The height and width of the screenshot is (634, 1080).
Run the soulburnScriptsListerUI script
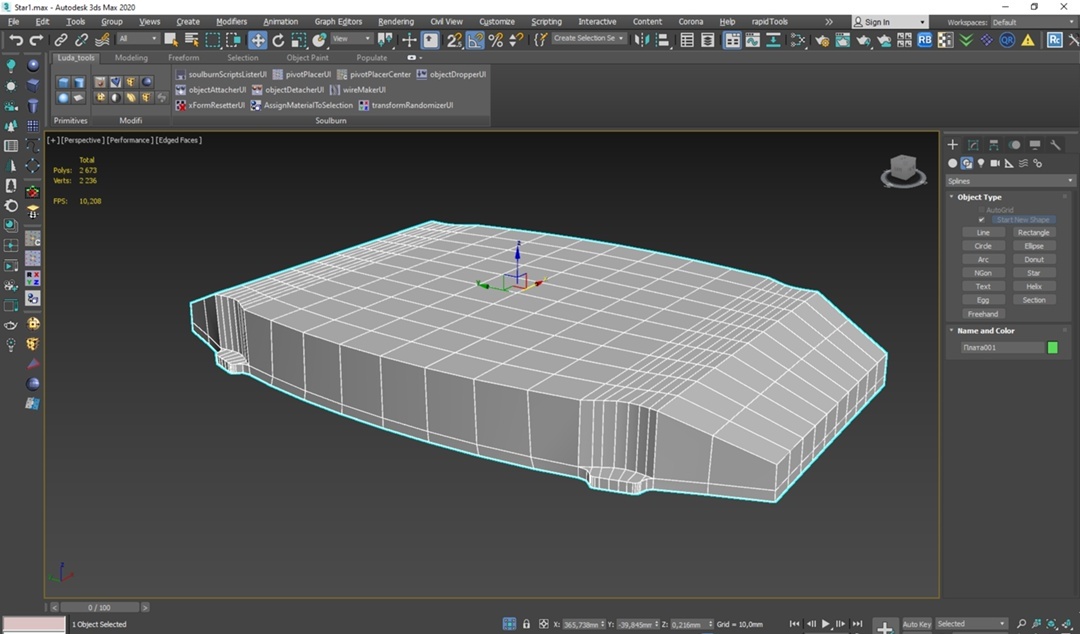[x=221, y=74]
